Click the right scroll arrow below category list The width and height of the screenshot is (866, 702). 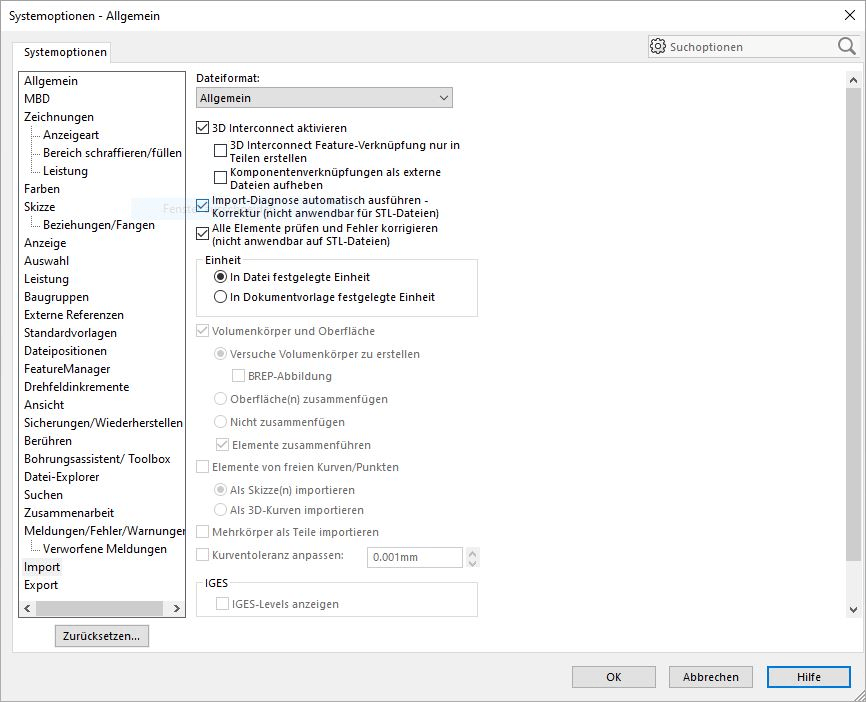[x=178, y=607]
